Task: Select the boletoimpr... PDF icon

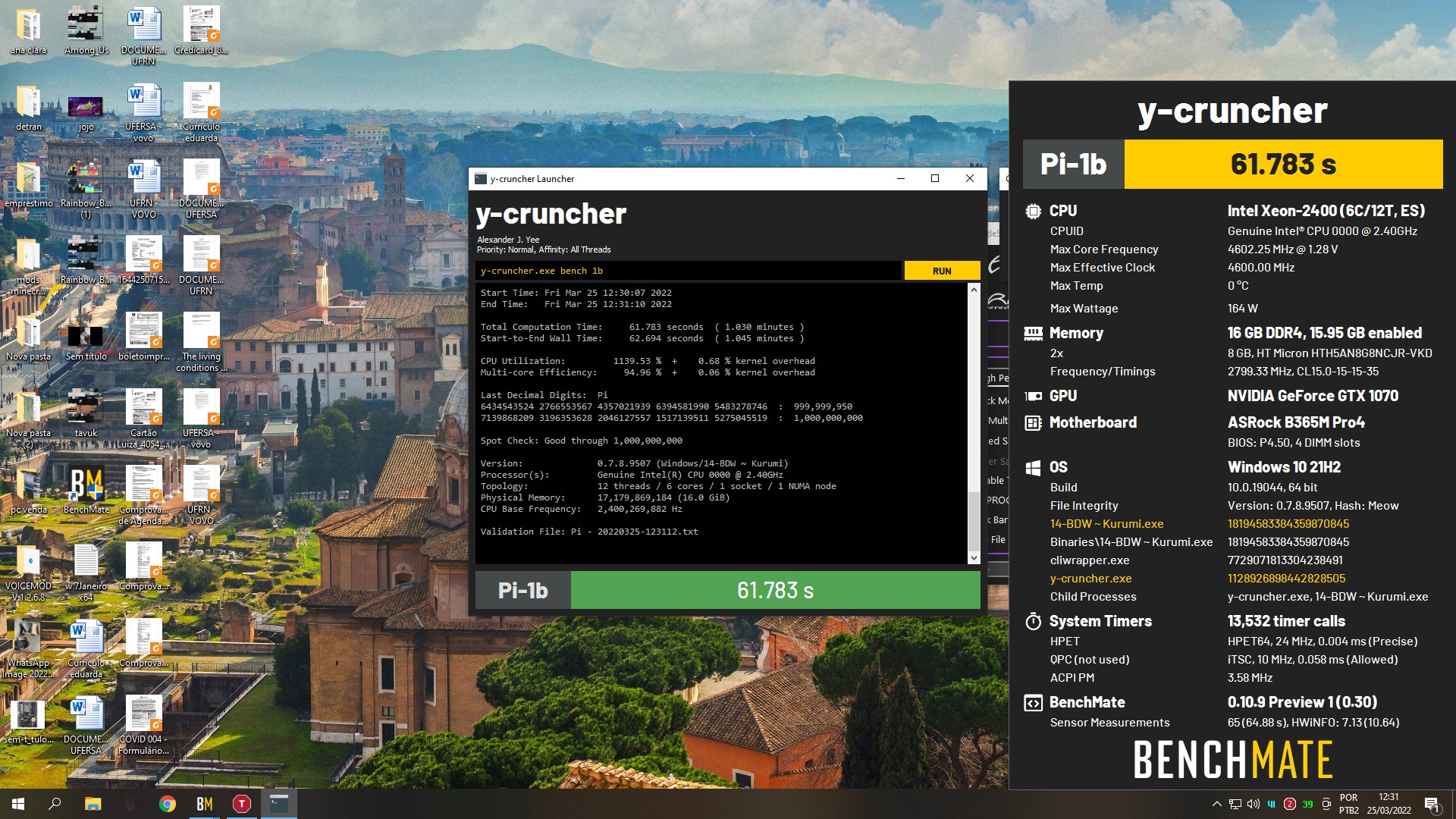Action: pyautogui.click(x=143, y=338)
